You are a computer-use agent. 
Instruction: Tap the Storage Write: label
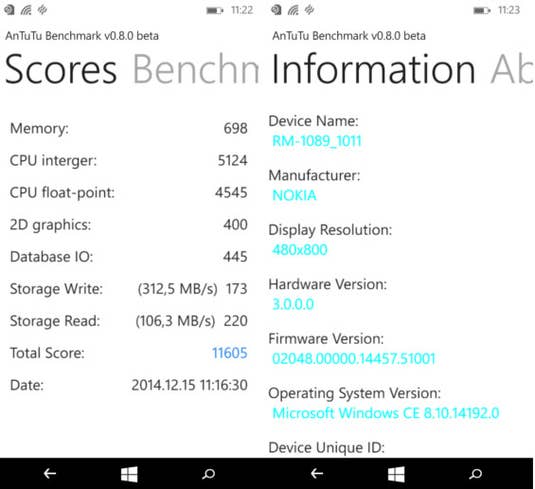point(56,289)
